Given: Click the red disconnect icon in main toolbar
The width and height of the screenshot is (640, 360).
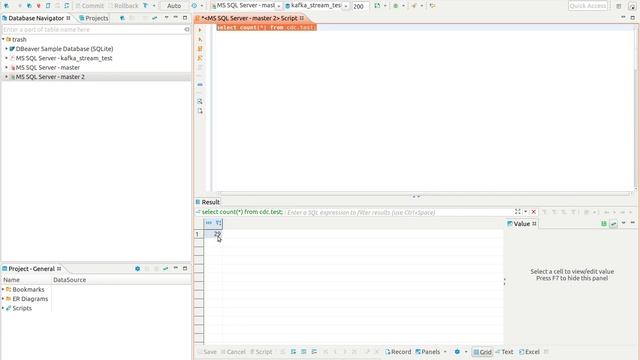Looking at the screenshot, I should [x=39, y=6].
